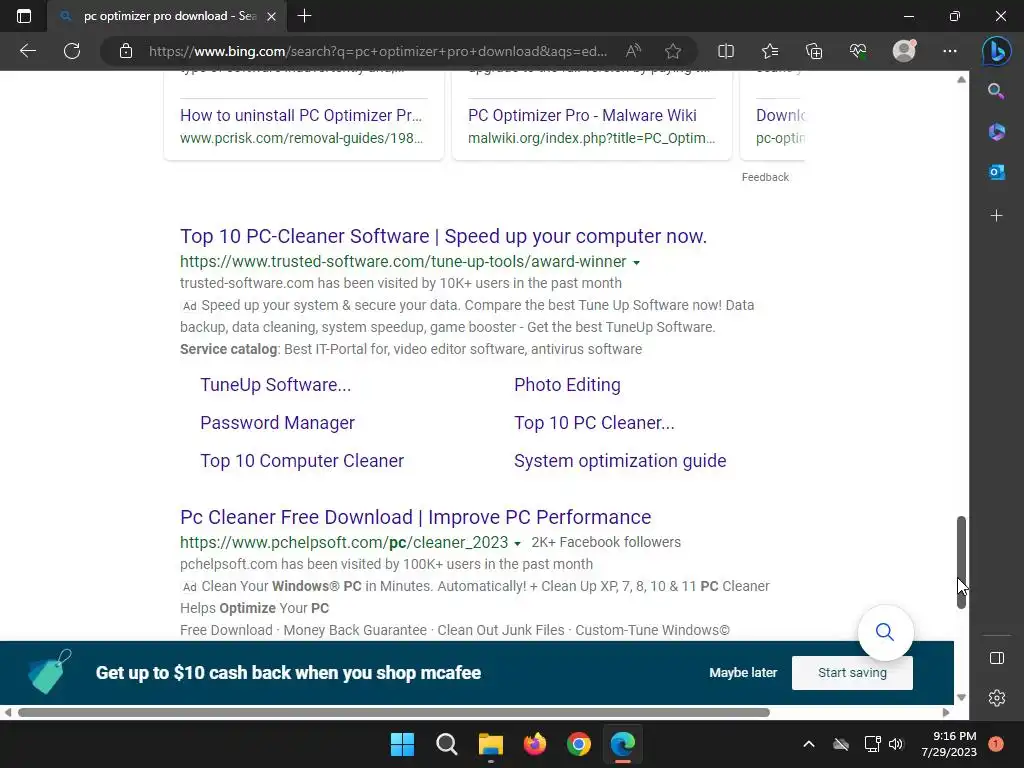This screenshot has width=1024, height=768.
Task: Open the TuneUp Software sitelink
Action: coord(276,385)
